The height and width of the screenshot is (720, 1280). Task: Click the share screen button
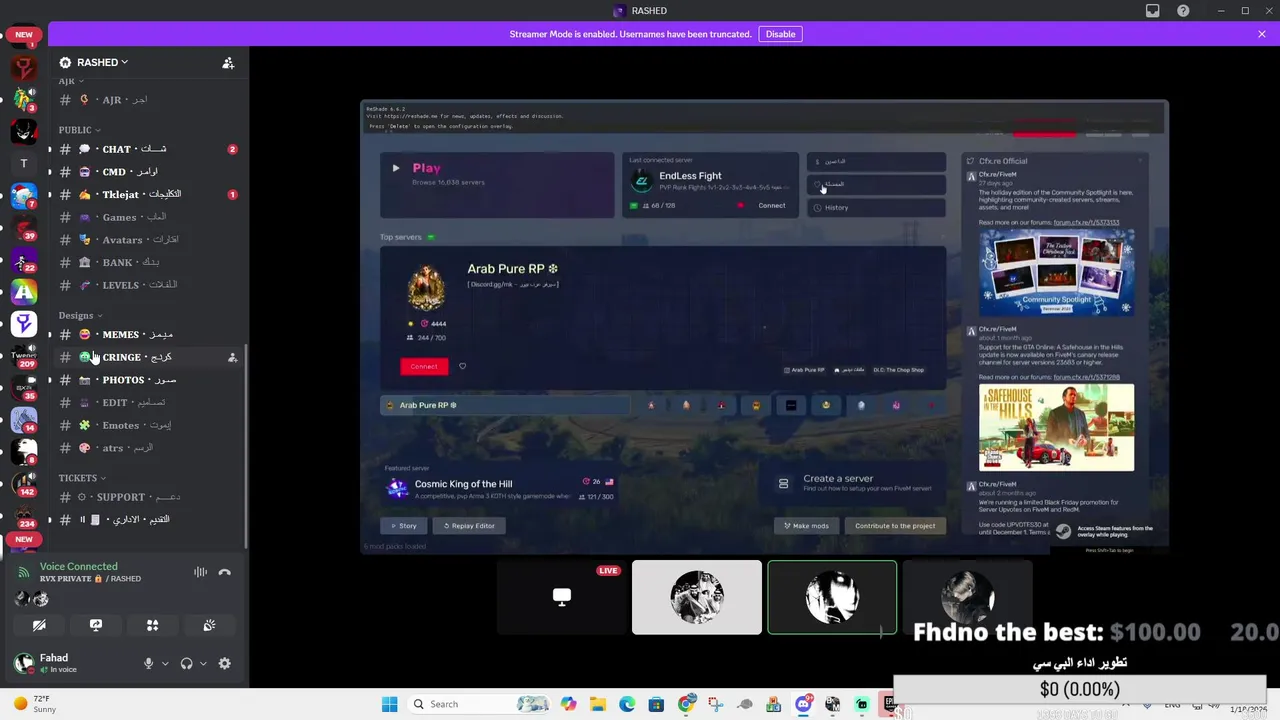coord(96,625)
